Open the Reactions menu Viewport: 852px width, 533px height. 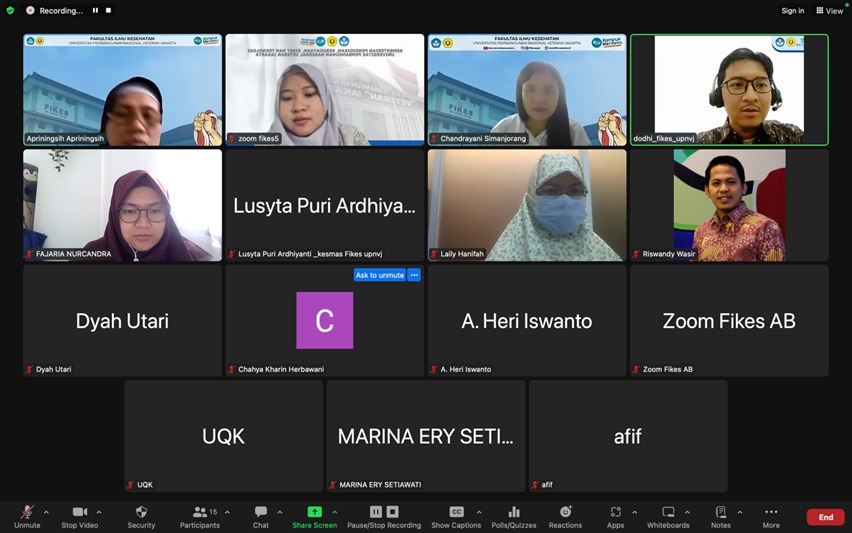[x=565, y=512]
